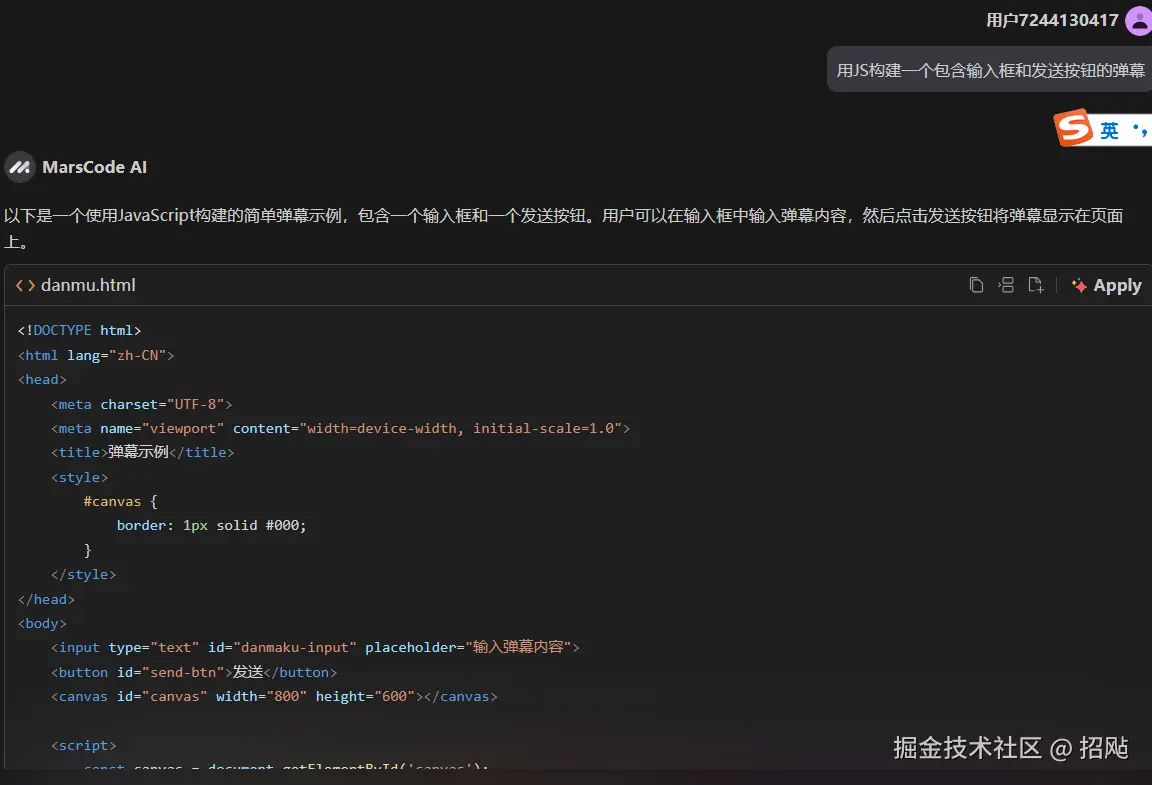Copy the danmu.html code block

point(976,285)
